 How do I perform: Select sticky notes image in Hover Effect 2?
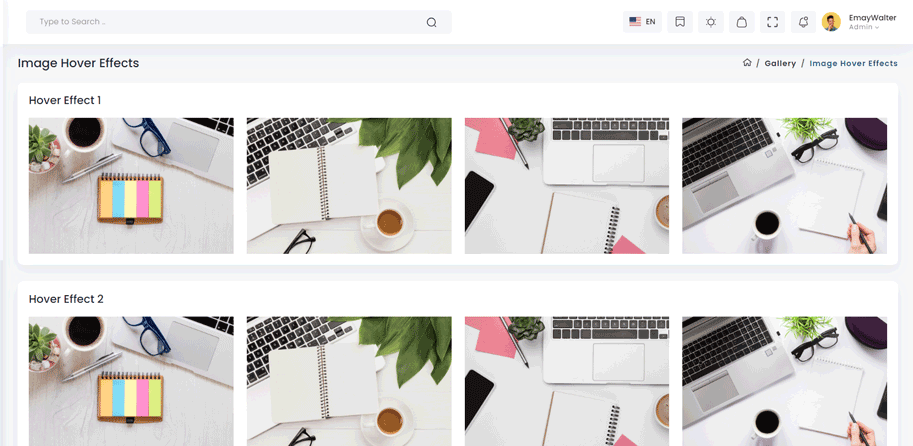(x=131, y=381)
